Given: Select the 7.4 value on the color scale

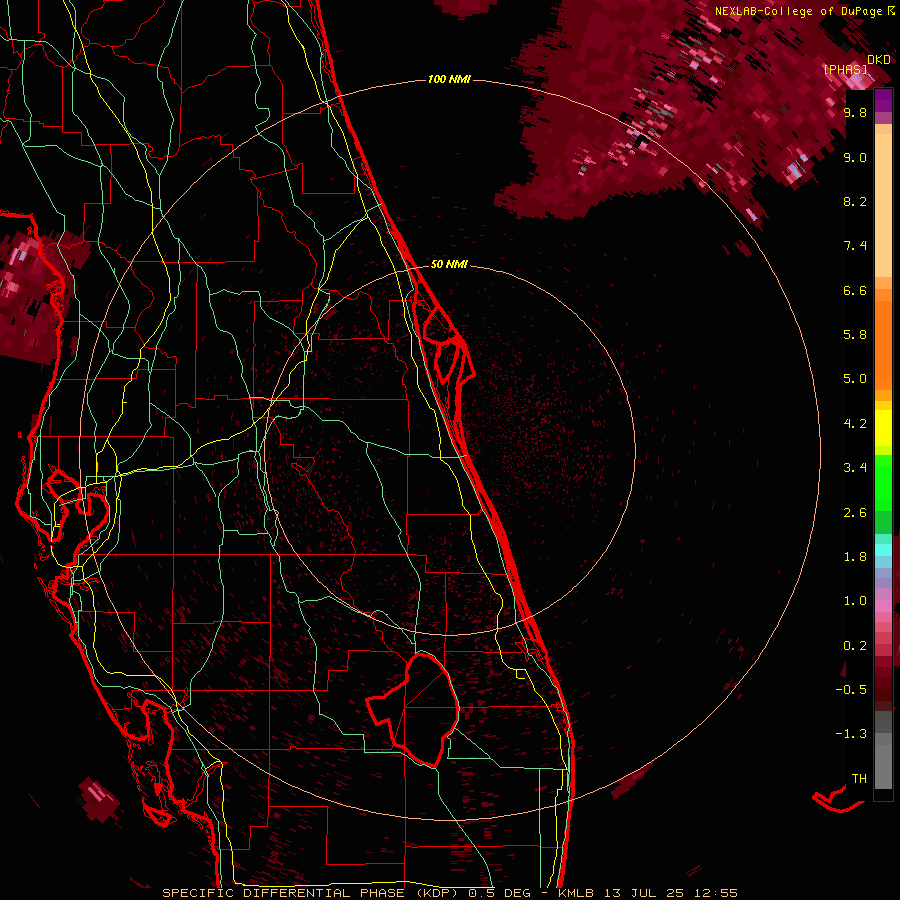Looking at the screenshot, I should click(855, 246).
